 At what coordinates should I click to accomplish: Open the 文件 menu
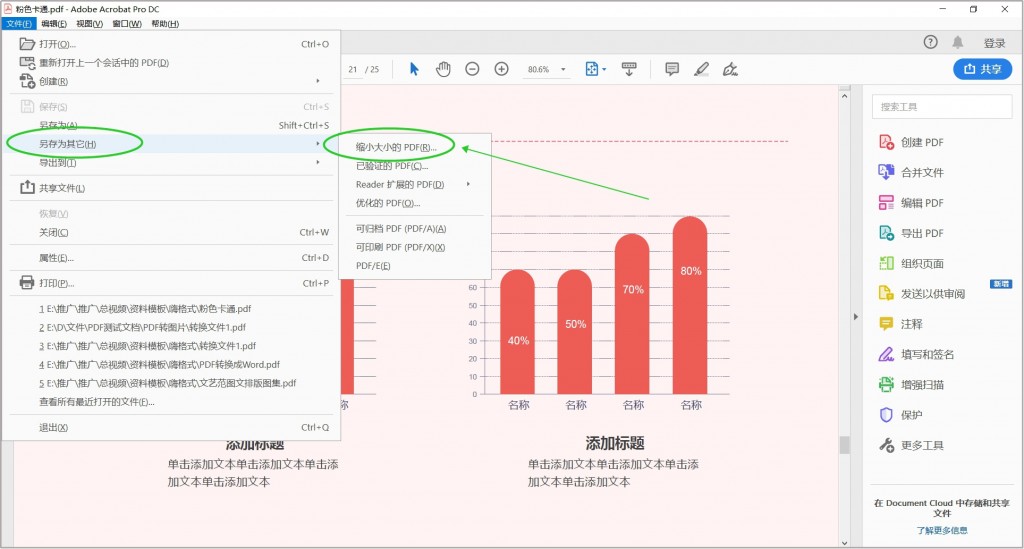(x=19, y=24)
